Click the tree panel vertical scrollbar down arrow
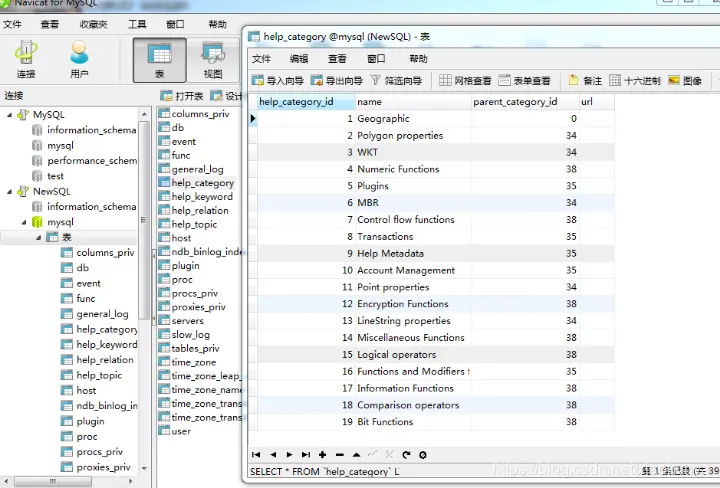Image resolution: width=720 pixels, height=488 pixels. (x=144, y=468)
